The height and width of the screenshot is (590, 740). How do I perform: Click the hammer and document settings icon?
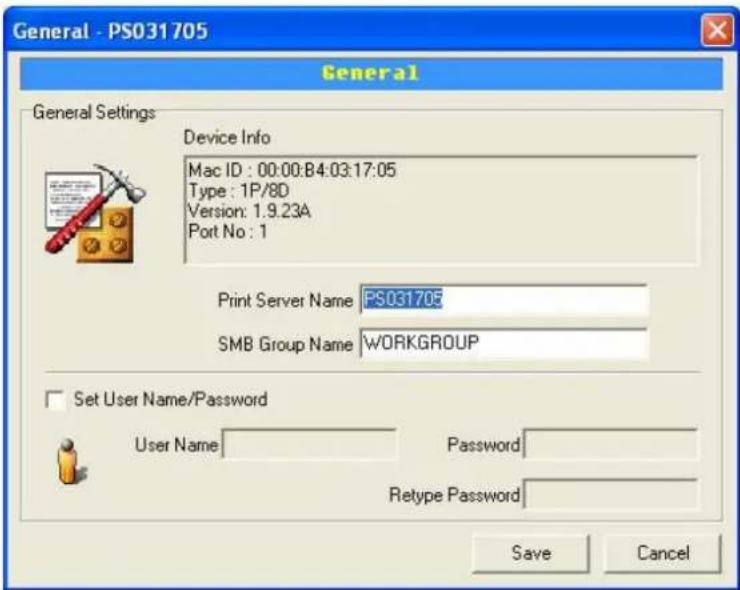[95, 213]
